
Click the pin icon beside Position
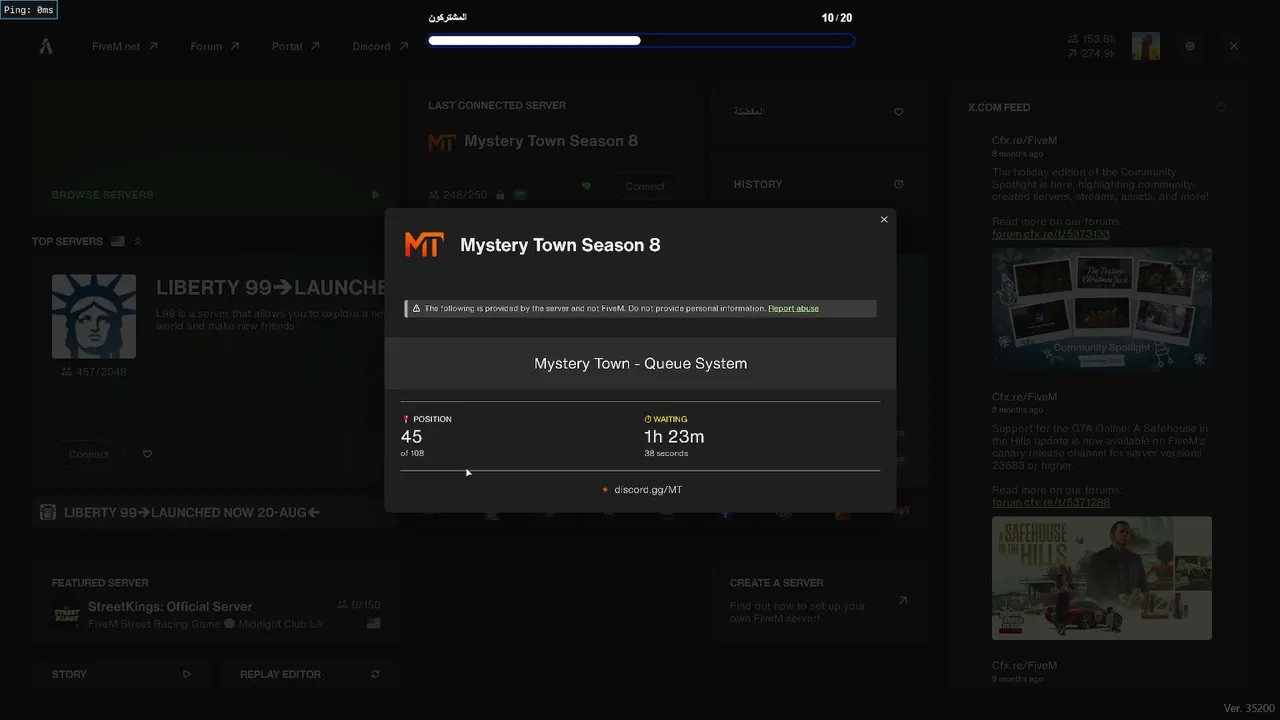click(x=406, y=419)
